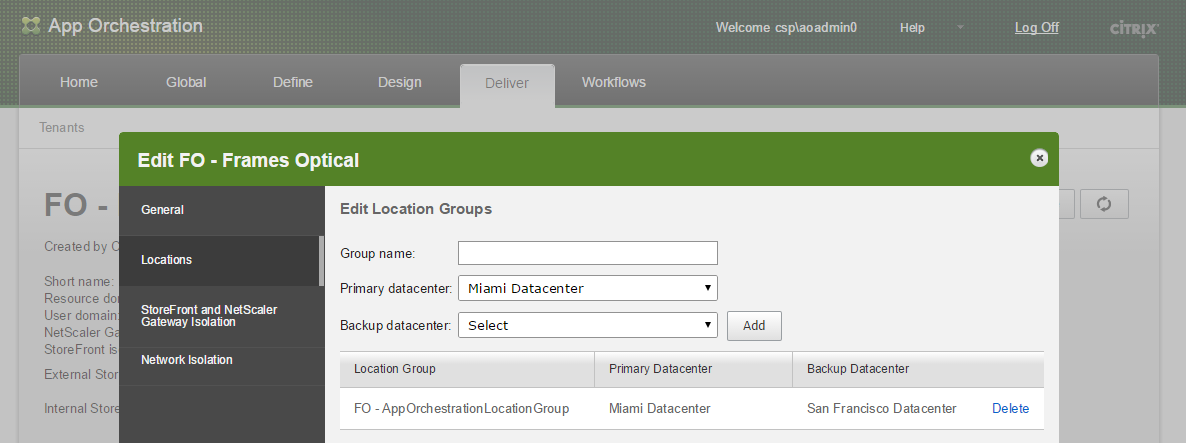
Task: Delete the FO - AppOrchestrationLocationGroup row
Action: point(1010,408)
